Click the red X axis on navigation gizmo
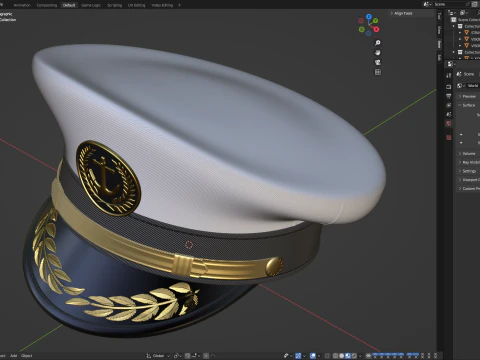 376,29
